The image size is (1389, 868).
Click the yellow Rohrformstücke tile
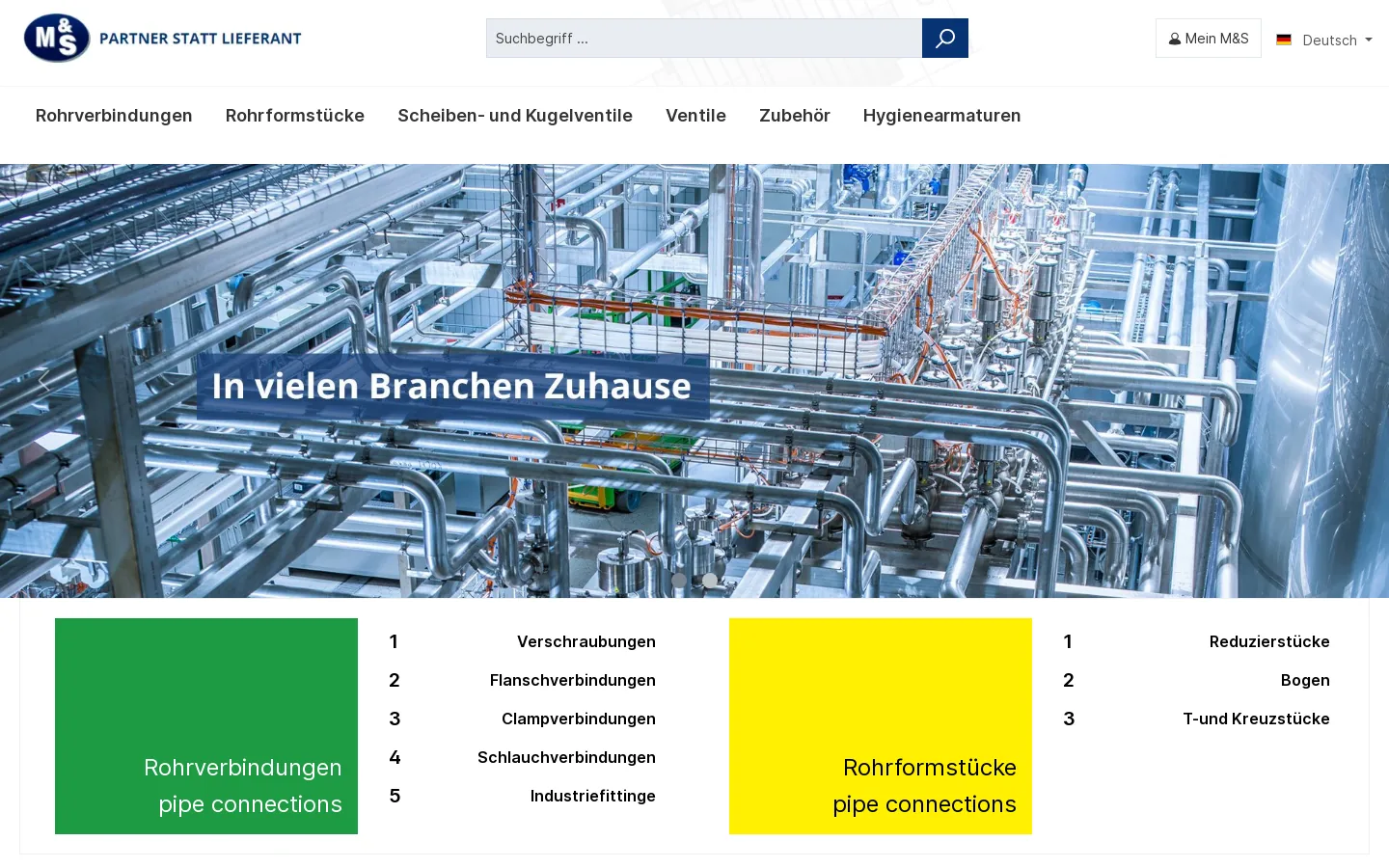pyautogui.click(x=881, y=726)
